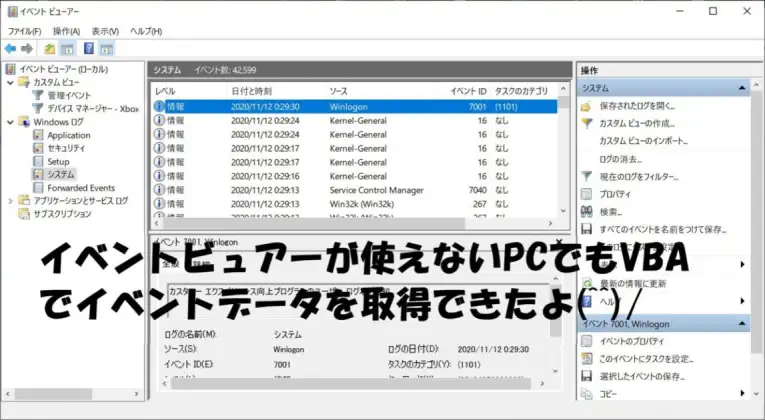Click the funnel icon for filtering current log
This screenshot has height=420, width=765.
[x=587, y=176]
